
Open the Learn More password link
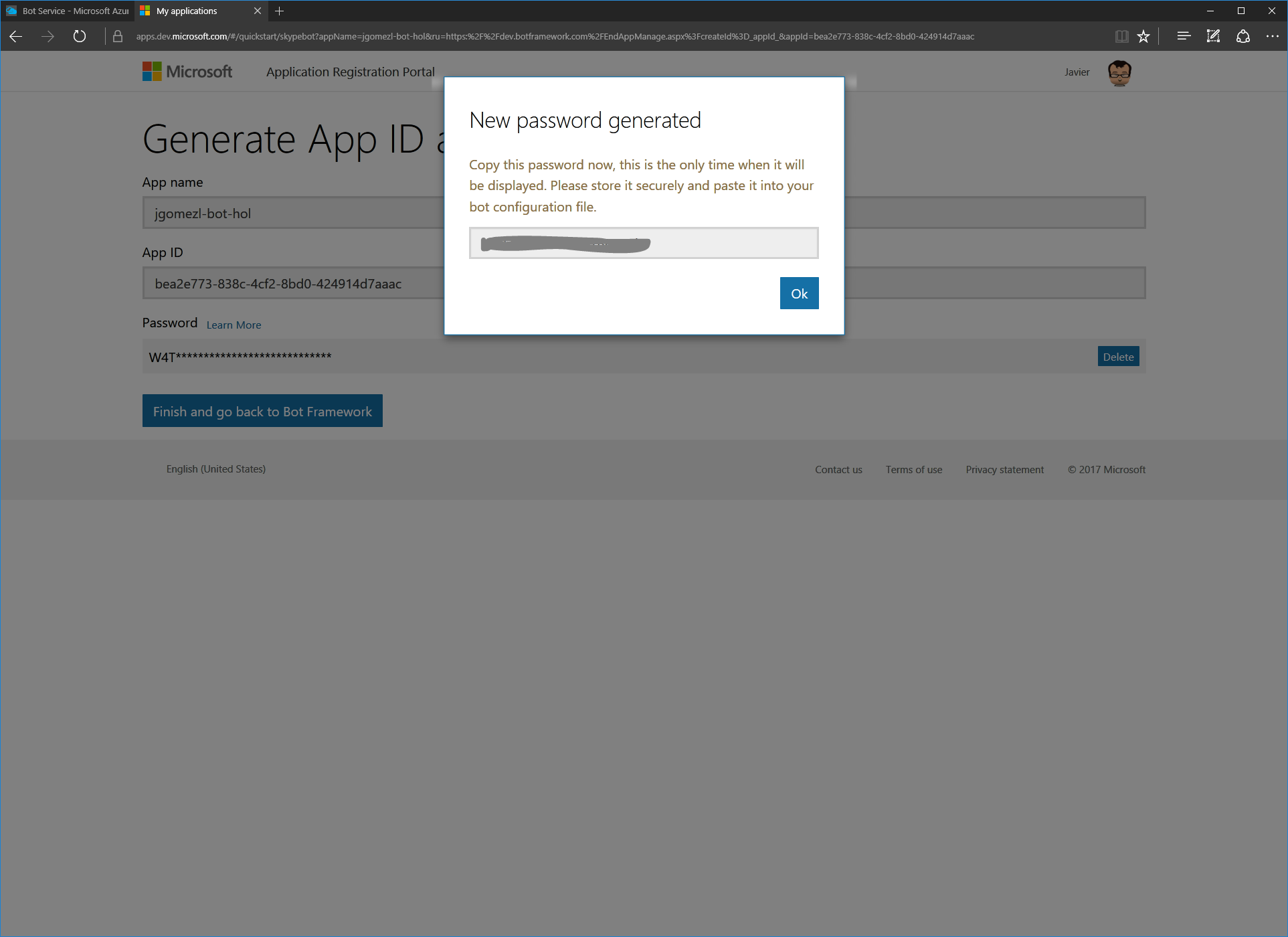click(234, 325)
